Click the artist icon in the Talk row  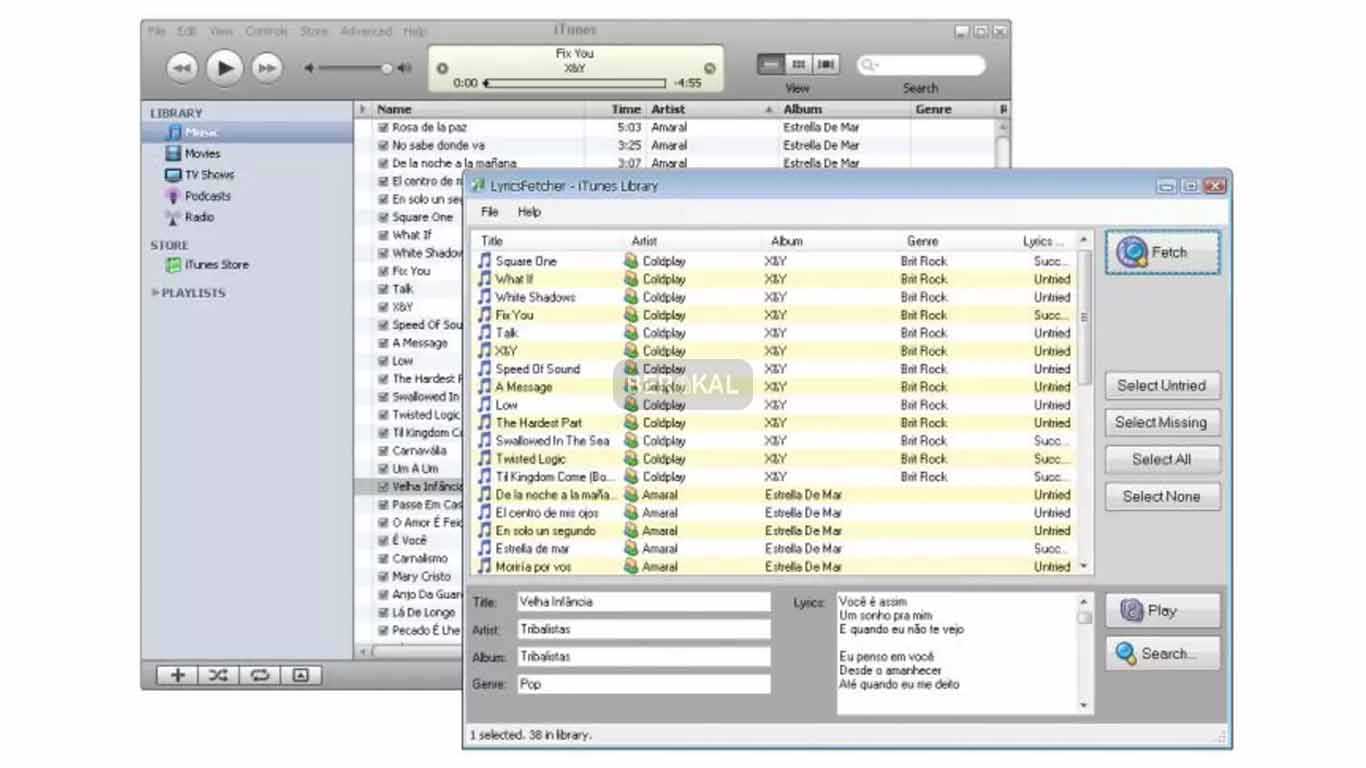(x=631, y=333)
